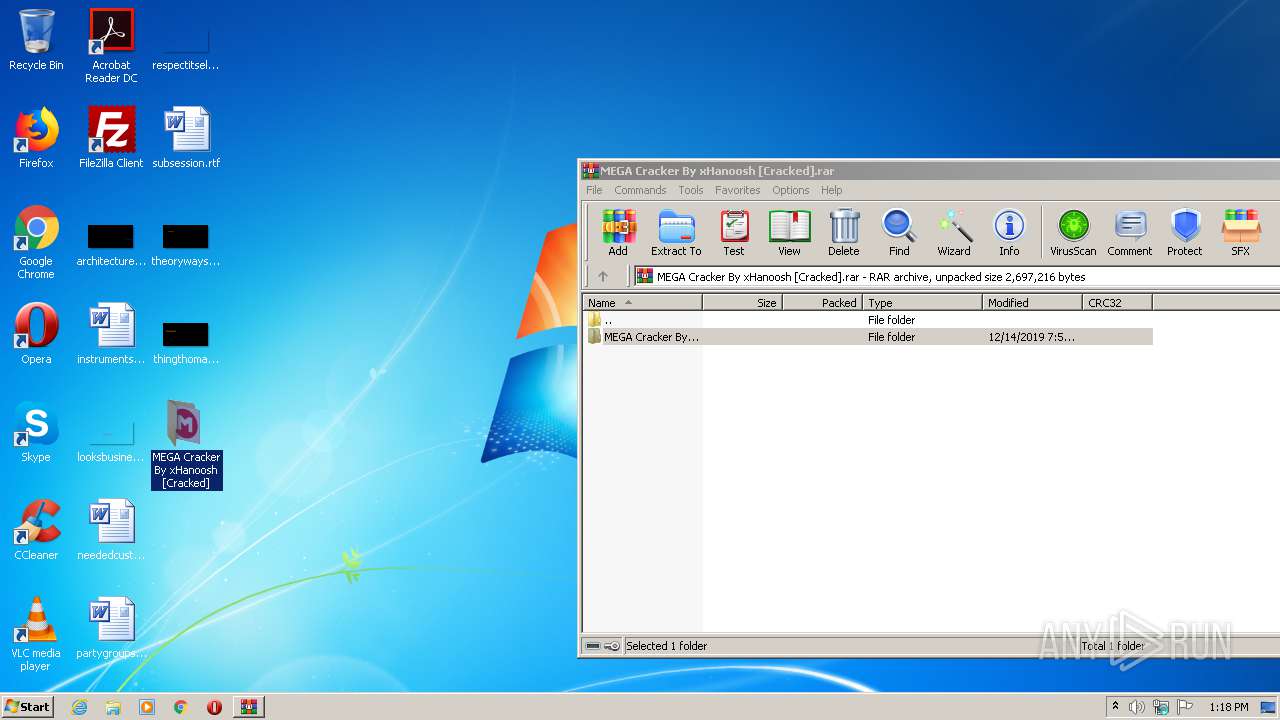
Task: Open the Wizard tool
Action: 954,232
